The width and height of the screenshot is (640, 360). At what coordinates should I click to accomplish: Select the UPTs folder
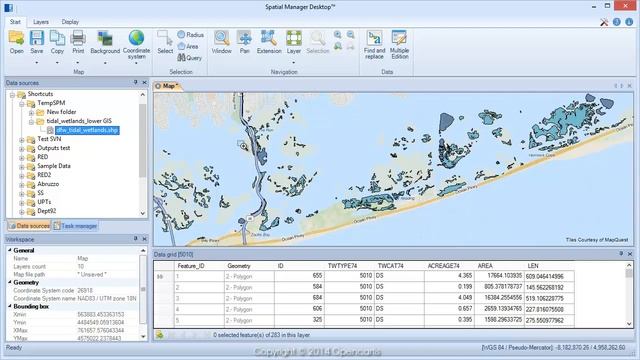(44, 202)
